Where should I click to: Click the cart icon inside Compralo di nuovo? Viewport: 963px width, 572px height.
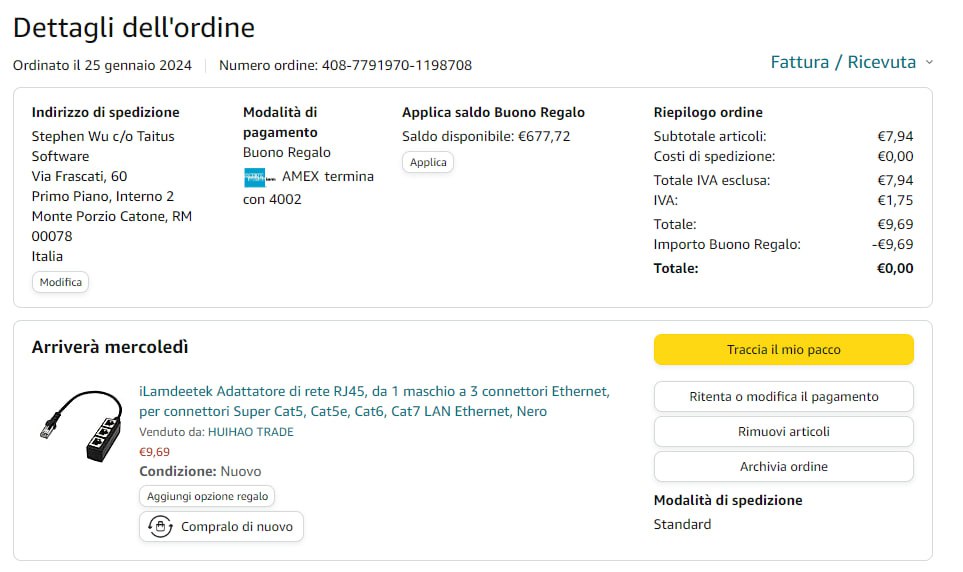[x=159, y=527]
